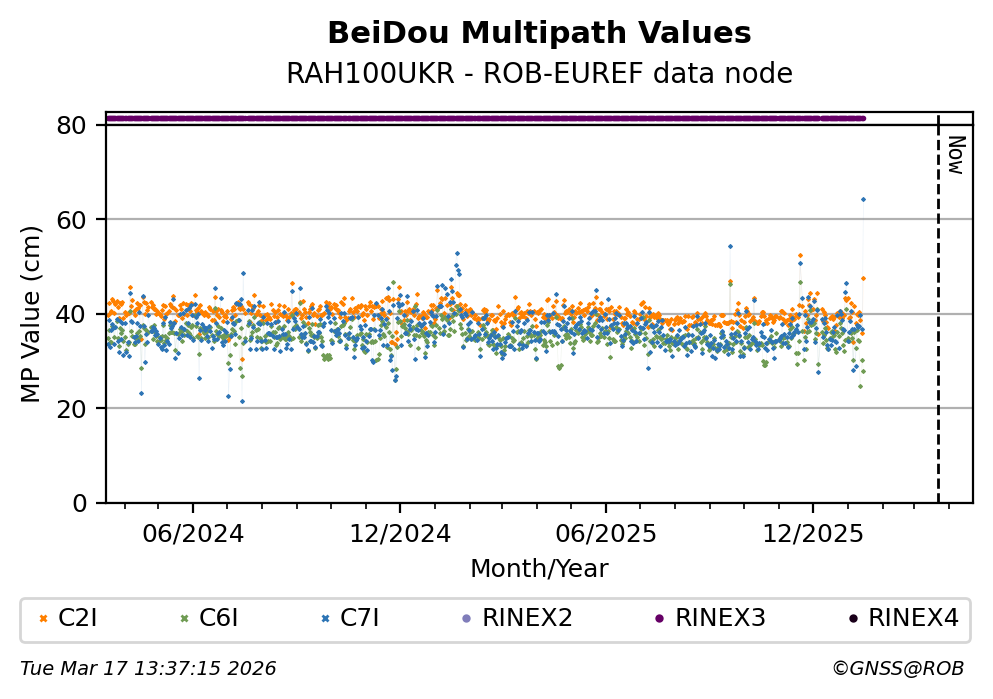Select the C2I legend label
The height and width of the screenshot is (699, 993).
pyautogui.click(x=78, y=619)
